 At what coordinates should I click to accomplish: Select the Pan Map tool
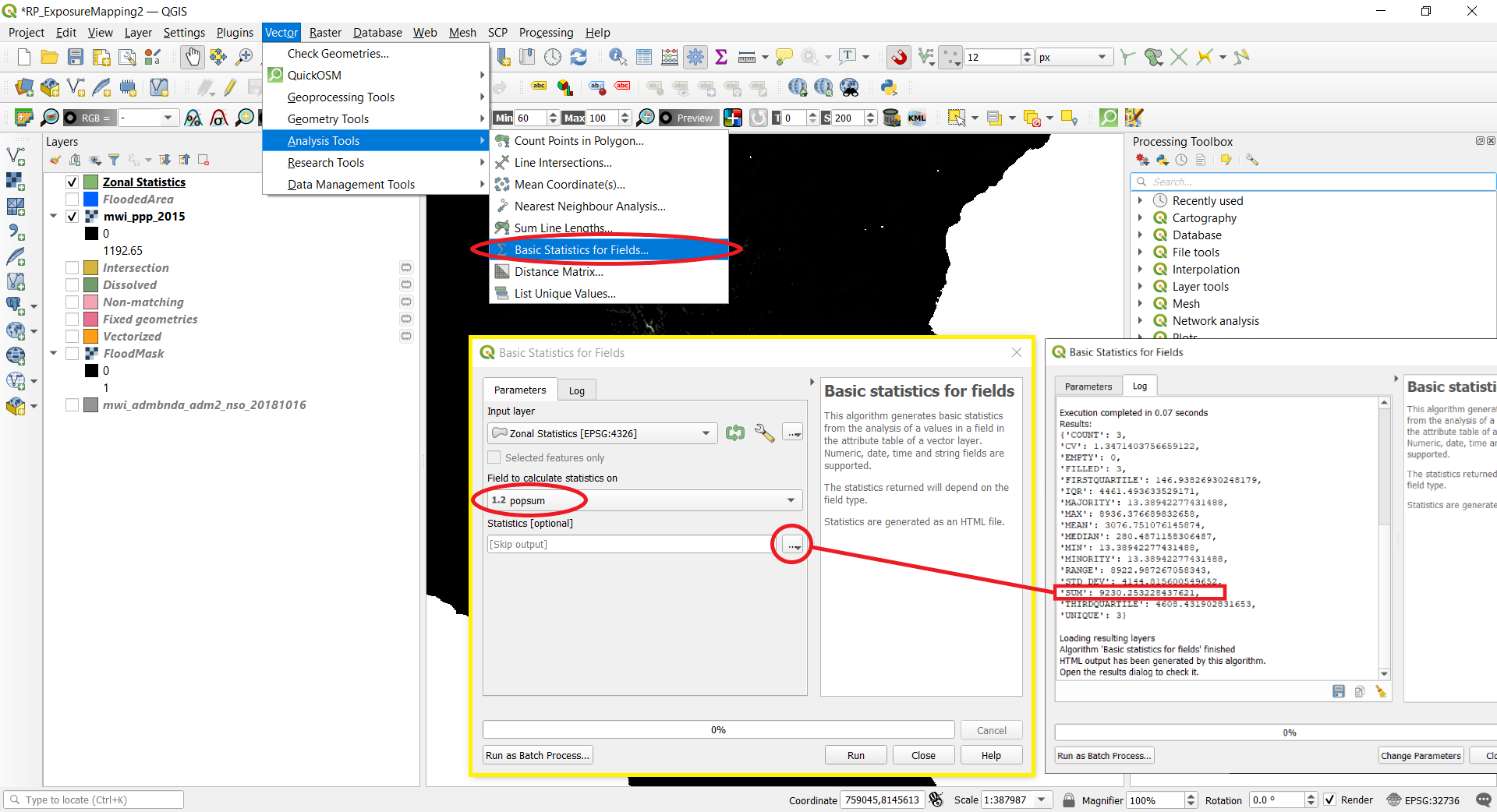click(192, 57)
